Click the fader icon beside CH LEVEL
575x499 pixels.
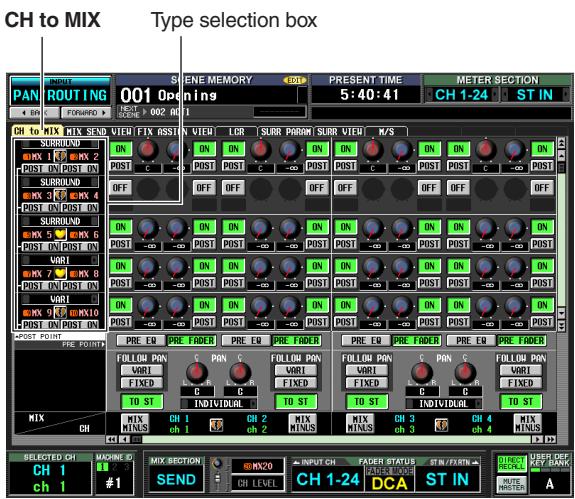pos(217,480)
